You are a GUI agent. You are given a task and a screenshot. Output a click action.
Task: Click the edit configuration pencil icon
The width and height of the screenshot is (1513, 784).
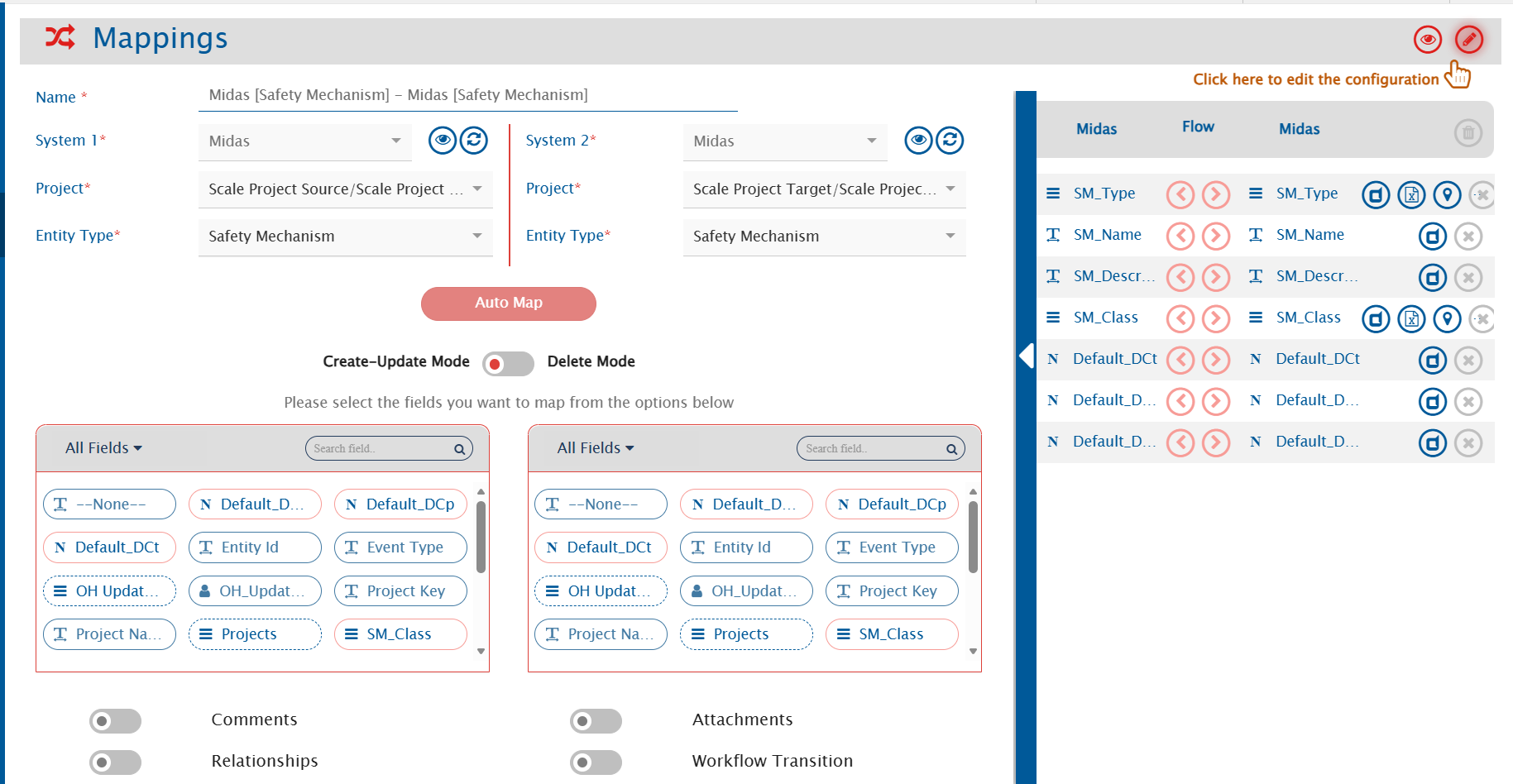pos(1468,39)
